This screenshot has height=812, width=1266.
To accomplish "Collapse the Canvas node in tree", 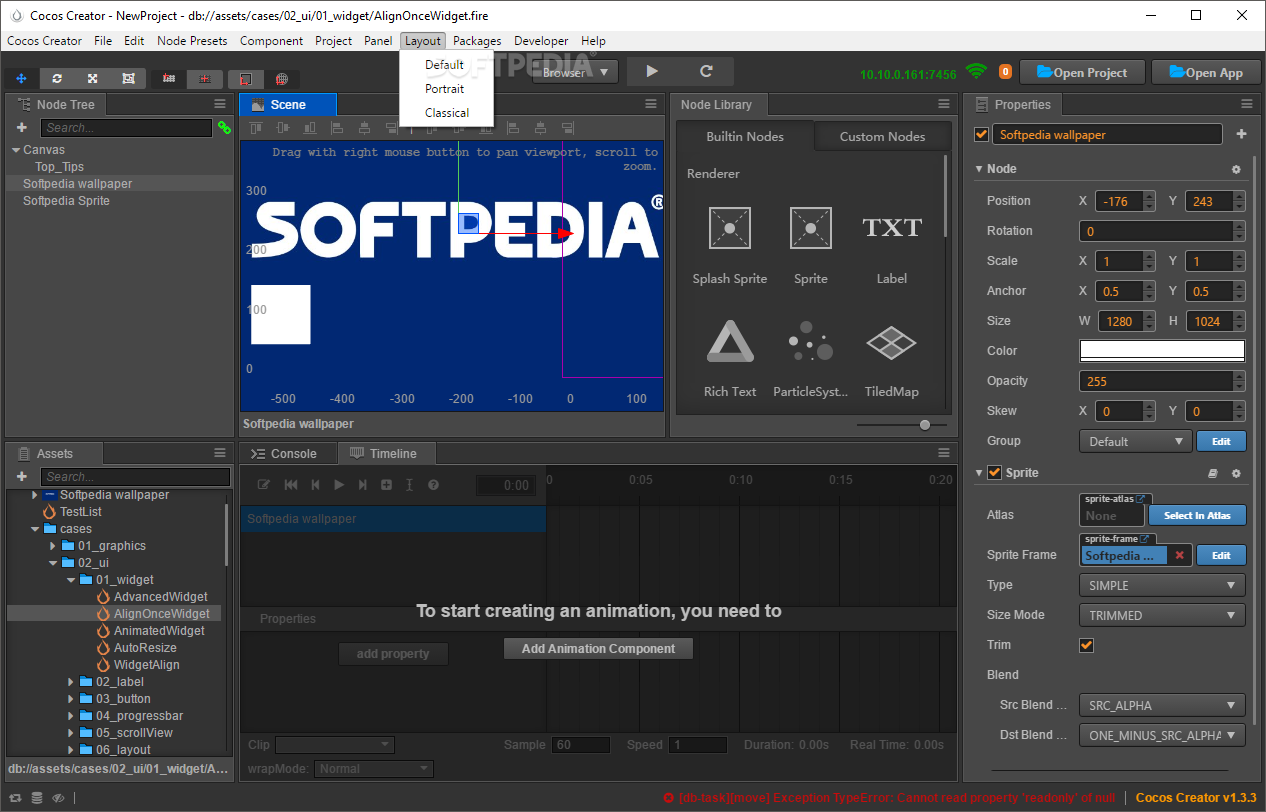I will point(16,150).
